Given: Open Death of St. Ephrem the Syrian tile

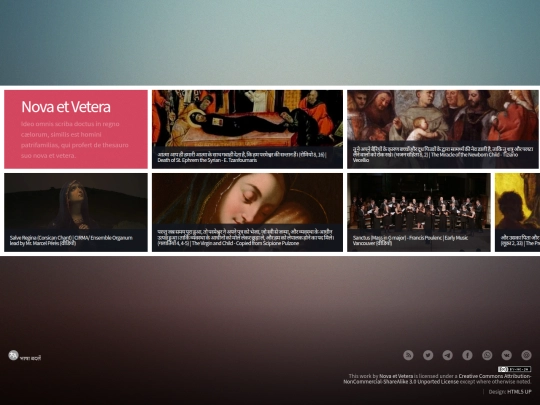Looking at the screenshot, I should coord(247,129).
